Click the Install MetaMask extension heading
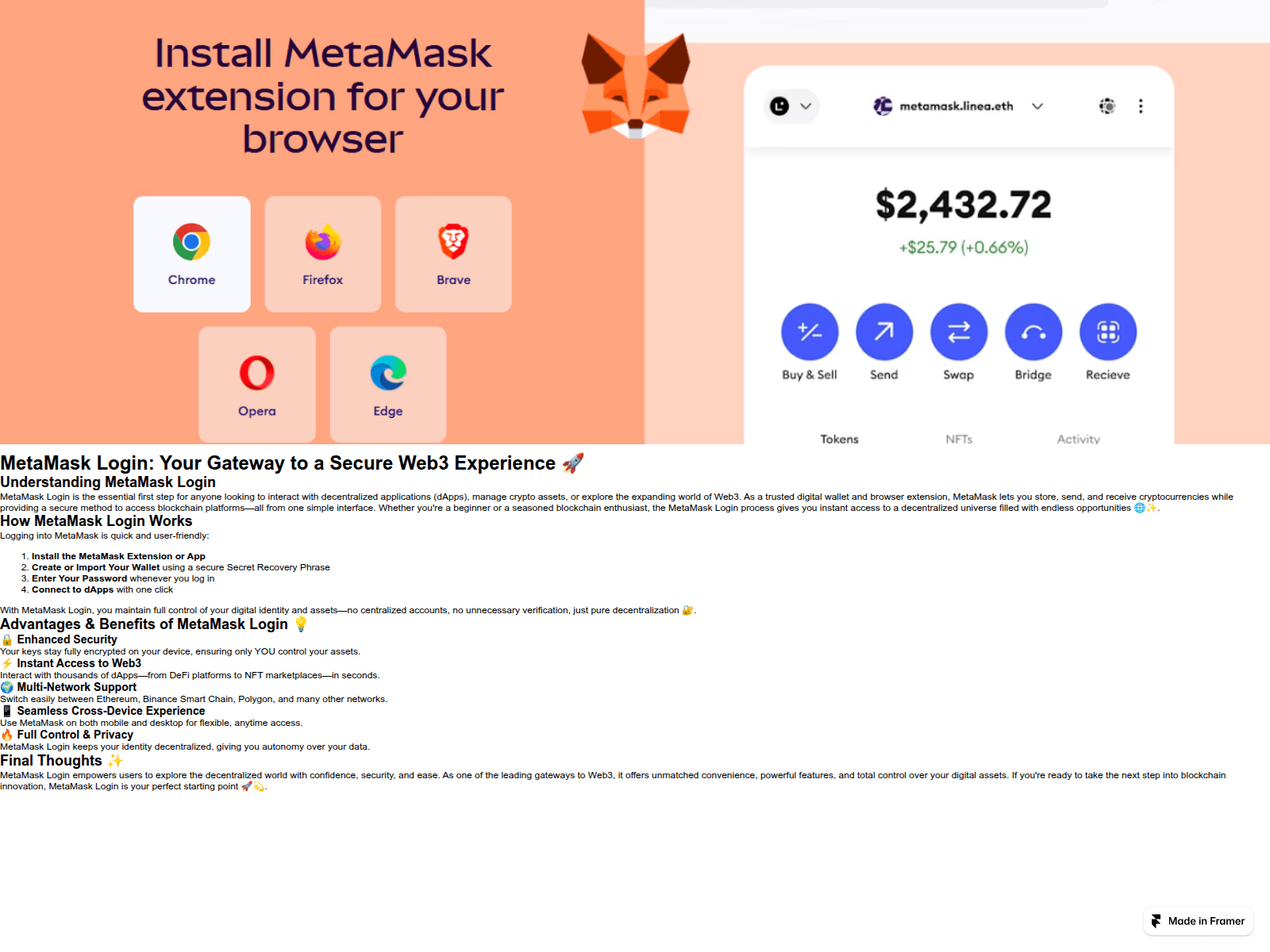Screen dimensions: 1270x952 click(x=323, y=96)
